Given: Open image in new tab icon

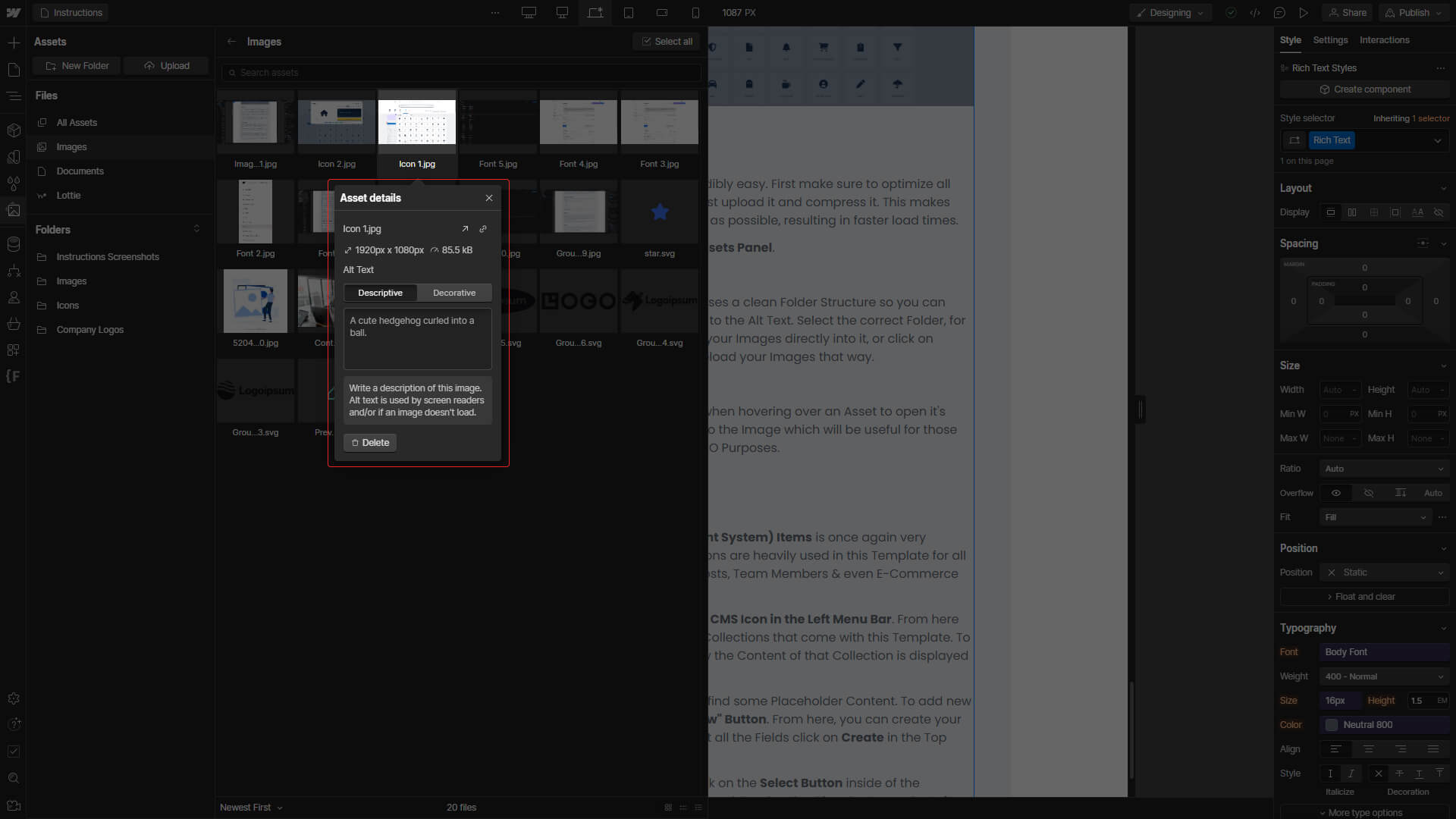Looking at the screenshot, I should pyautogui.click(x=465, y=229).
